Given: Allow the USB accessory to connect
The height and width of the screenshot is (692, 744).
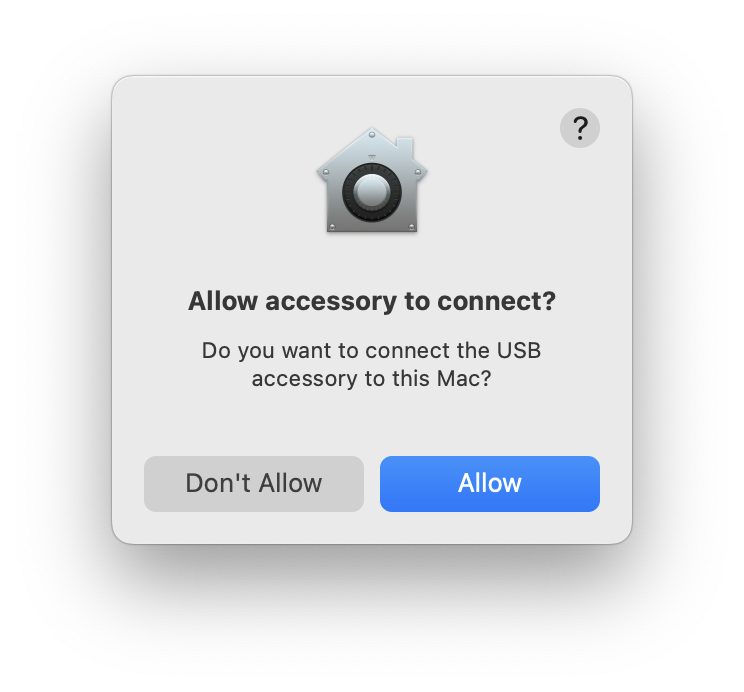Looking at the screenshot, I should pos(490,484).
